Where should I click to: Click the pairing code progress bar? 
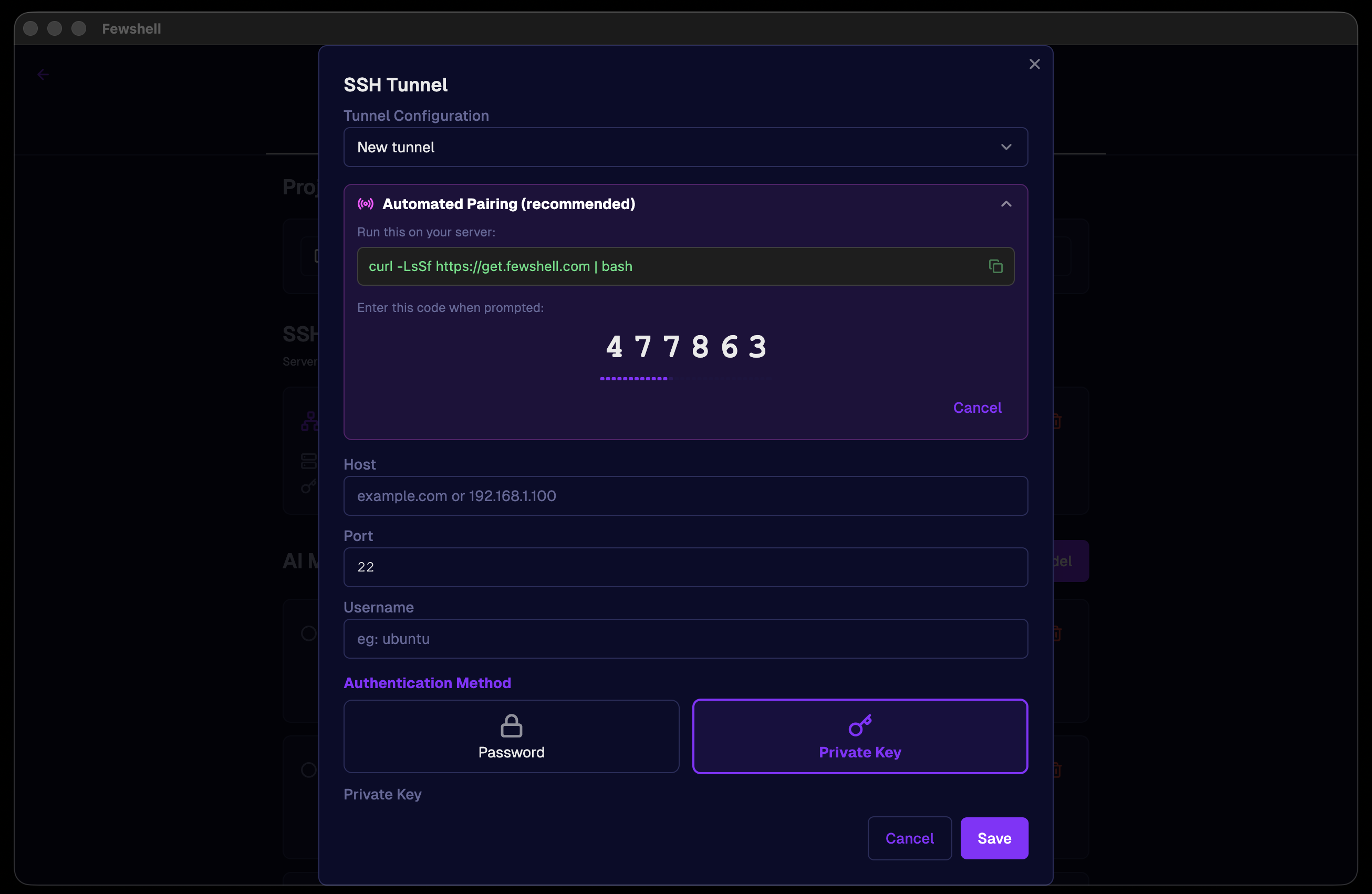(x=685, y=379)
